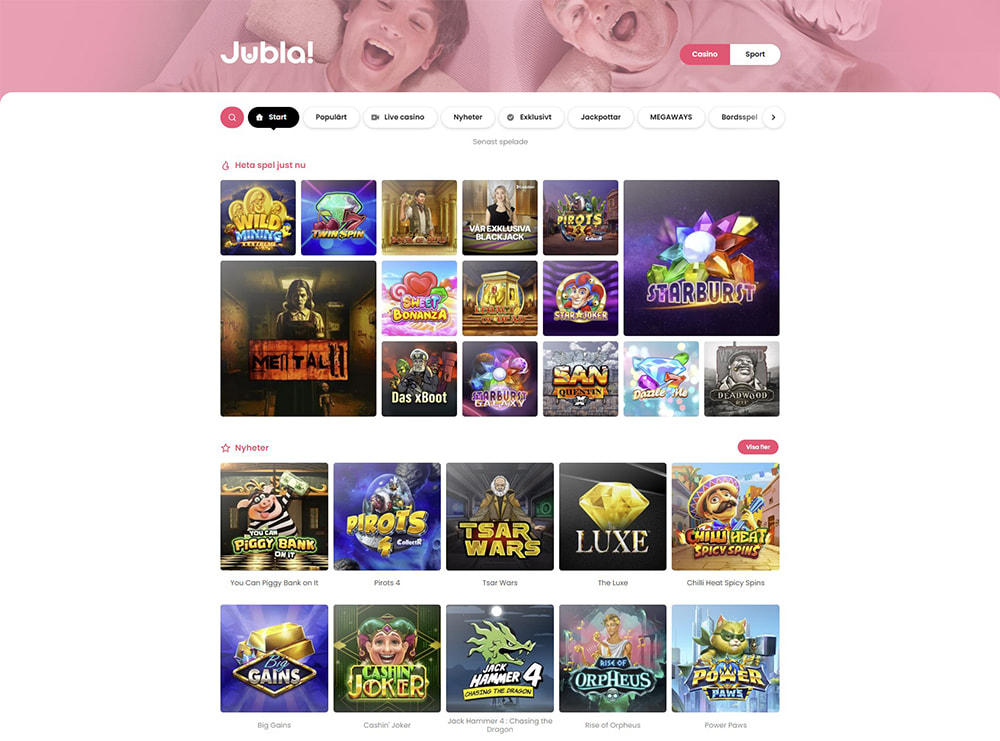The height and width of the screenshot is (741, 1000).
Task: Click the pink search icon button
Action: (x=232, y=117)
